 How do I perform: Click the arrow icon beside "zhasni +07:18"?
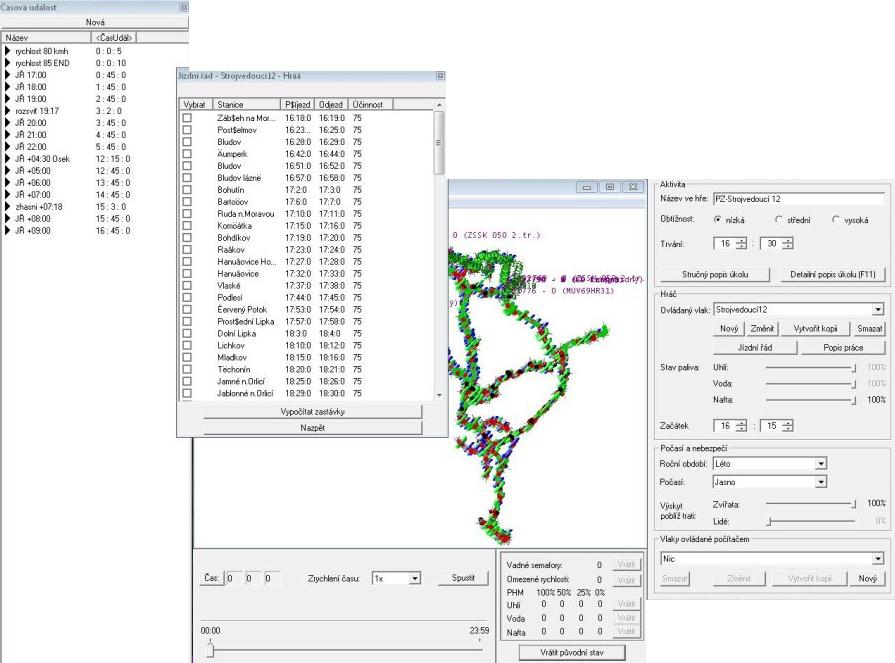[9, 206]
